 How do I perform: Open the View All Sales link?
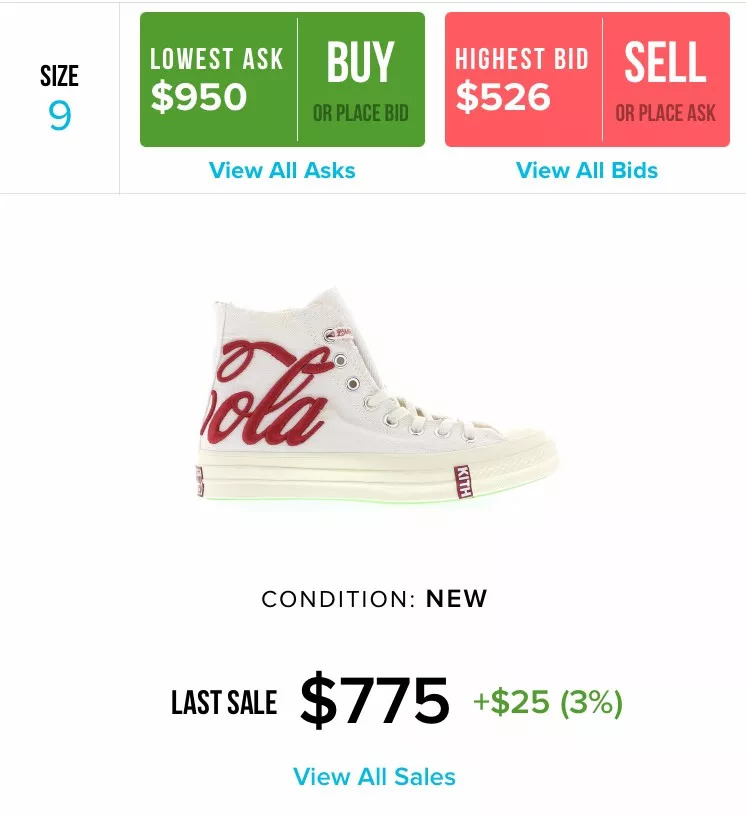[374, 777]
